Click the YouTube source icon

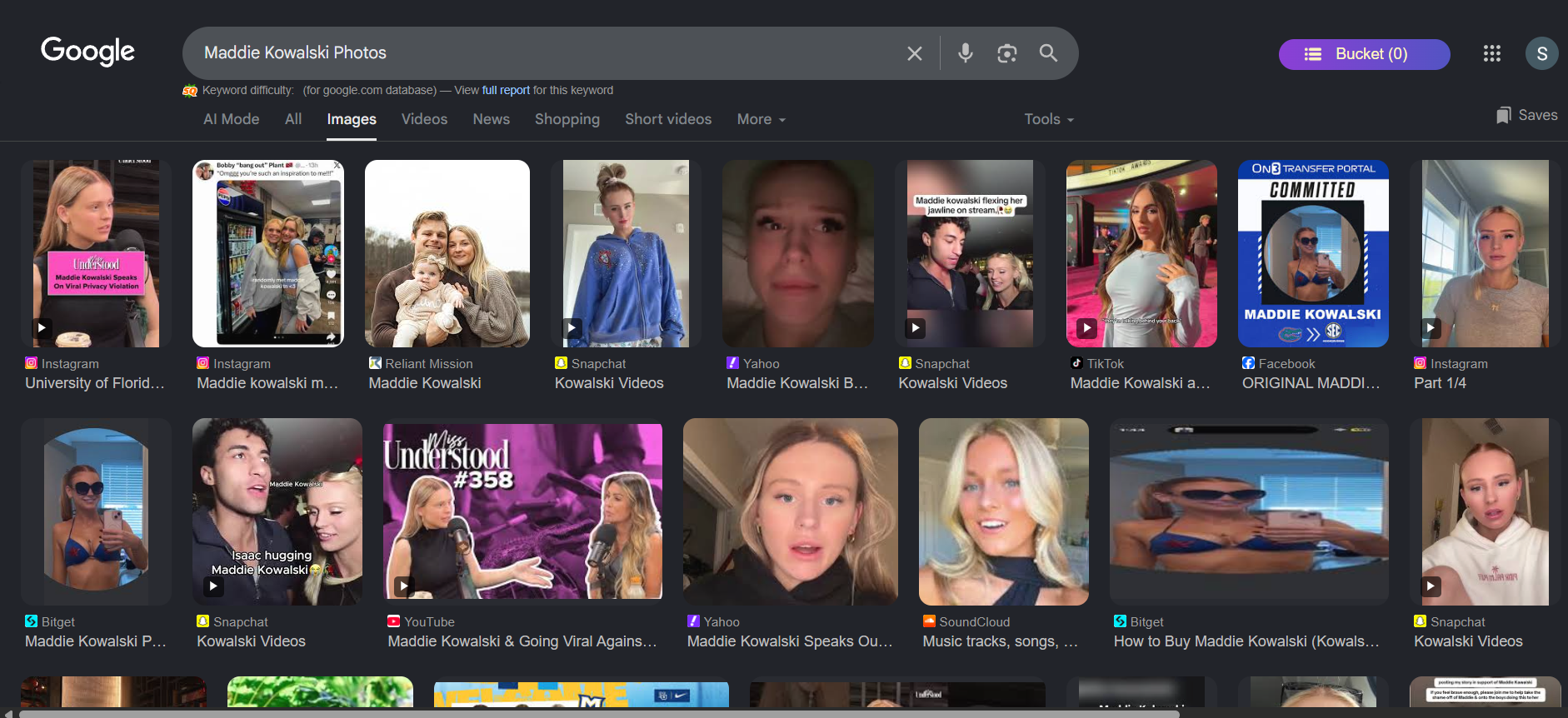pyautogui.click(x=393, y=621)
